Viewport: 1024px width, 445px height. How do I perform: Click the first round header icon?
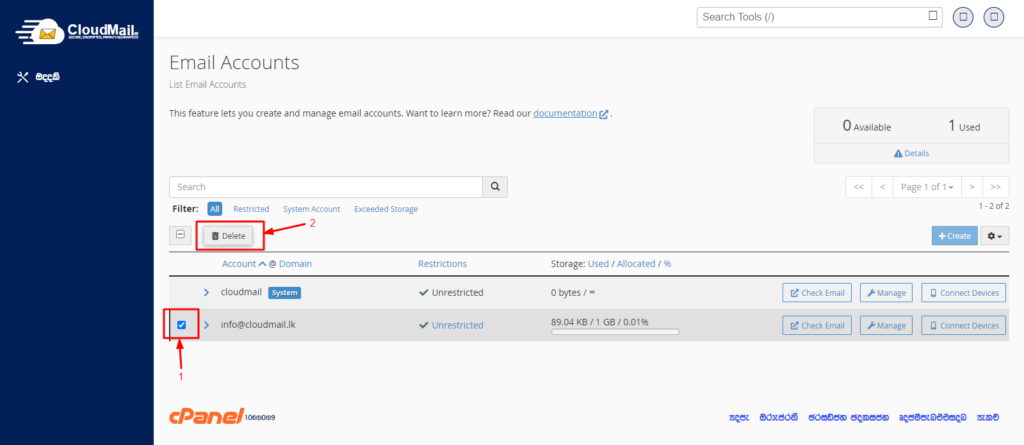point(963,17)
